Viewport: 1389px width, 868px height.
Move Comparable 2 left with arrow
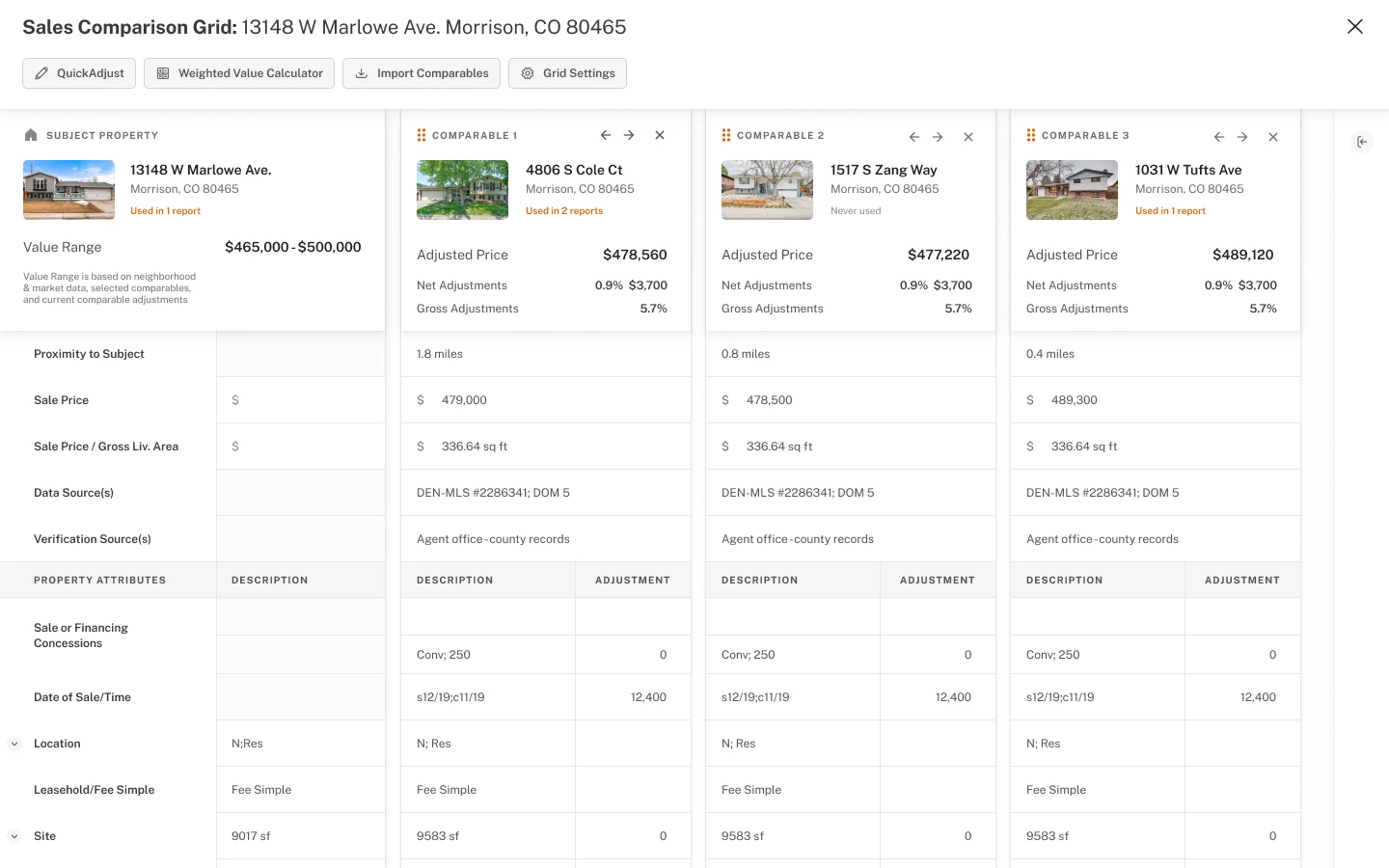(914, 137)
